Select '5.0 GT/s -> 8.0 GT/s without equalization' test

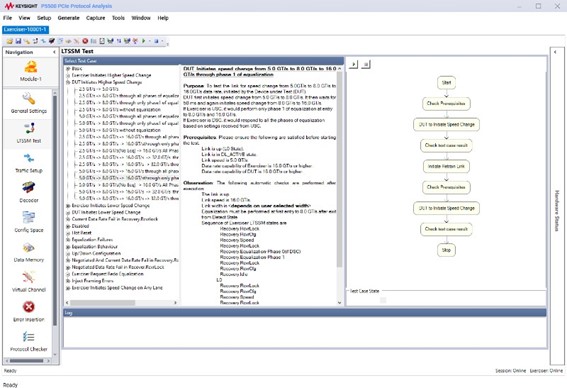(119, 130)
